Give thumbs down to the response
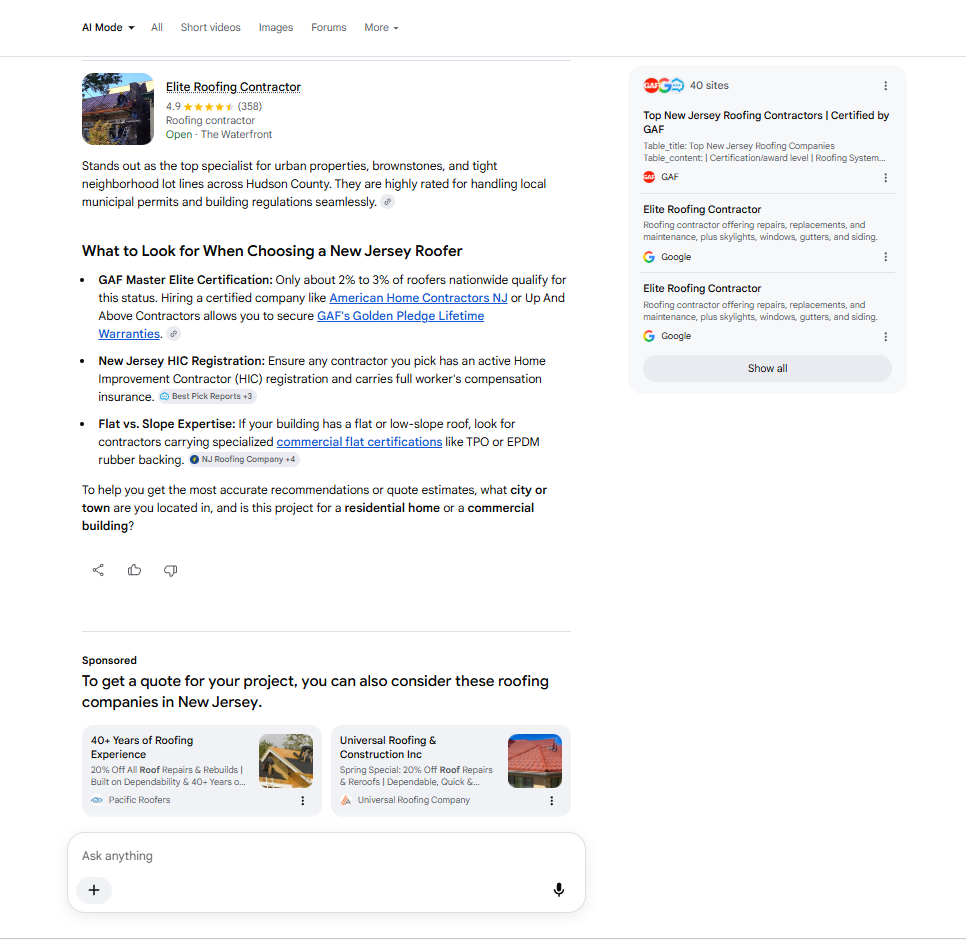The image size is (966, 940). [171, 570]
